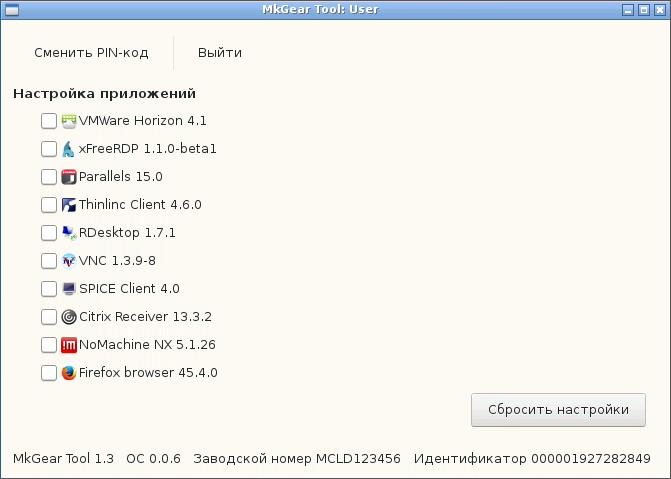Click the Parallels app icon
This screenshot has width=671, height=479.
(x=68, y=177)
